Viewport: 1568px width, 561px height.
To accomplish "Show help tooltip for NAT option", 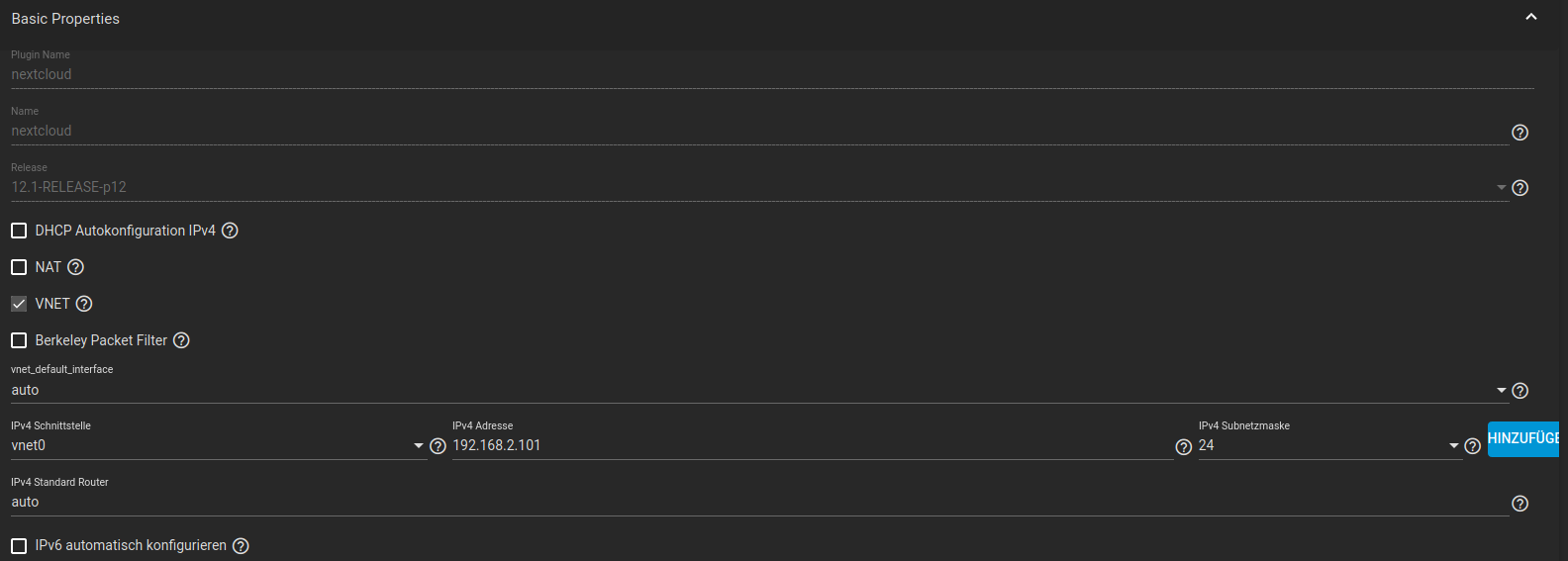I will coord(75,267).
